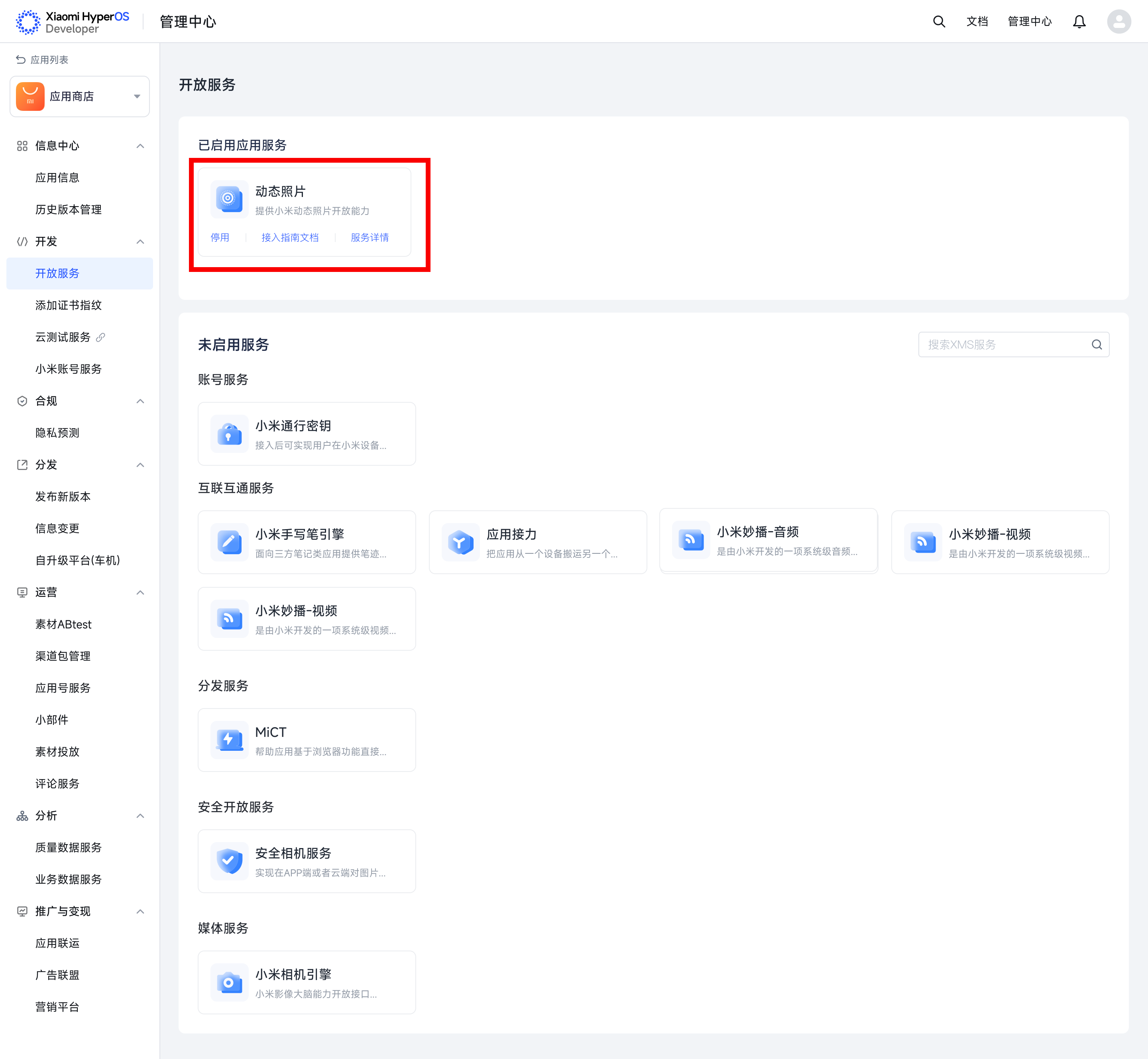Collapse the 运营 sidebar section
Viewport: 1148px width, 1059px height.
pyautogui.click(x=140, y=592)
